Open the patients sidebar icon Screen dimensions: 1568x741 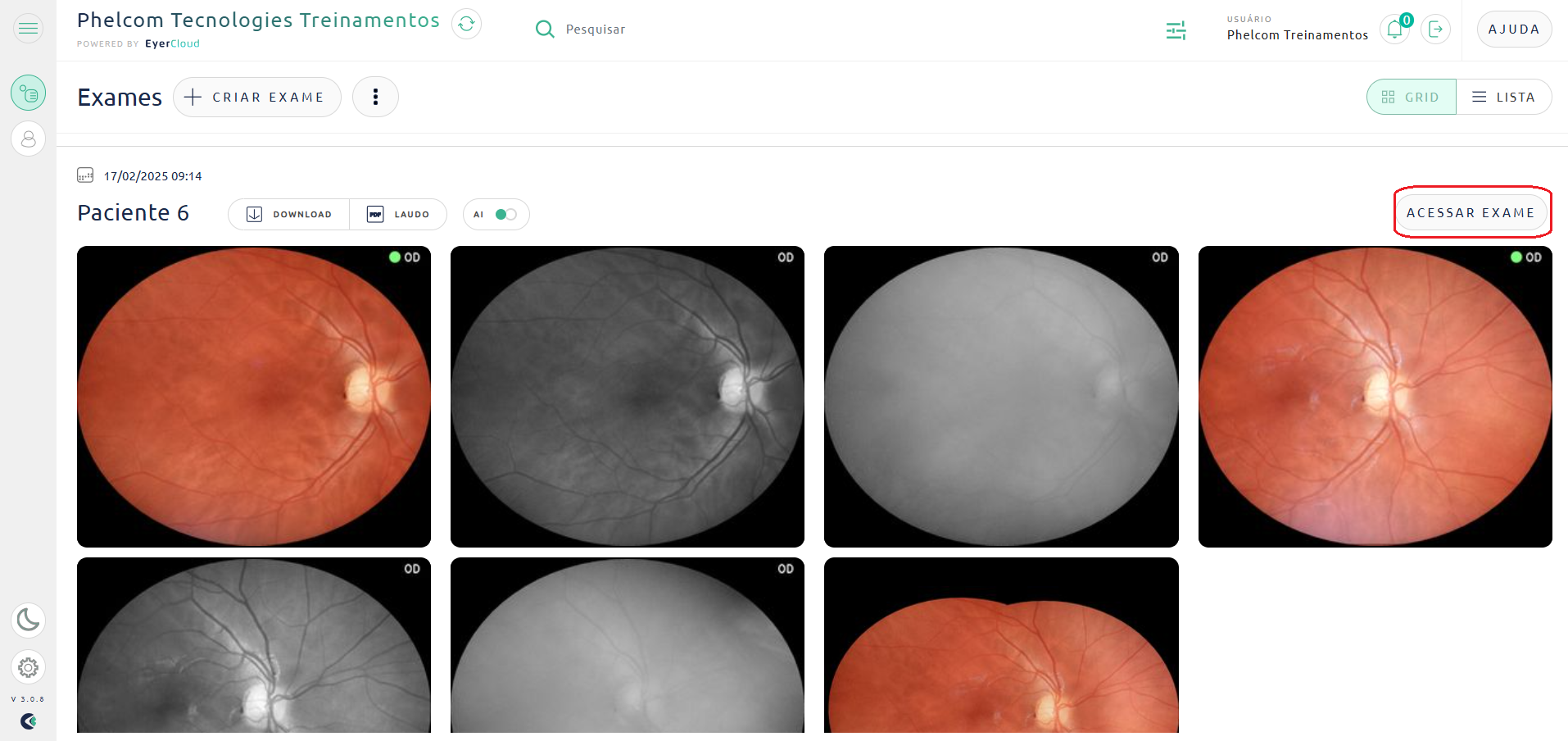28,139
